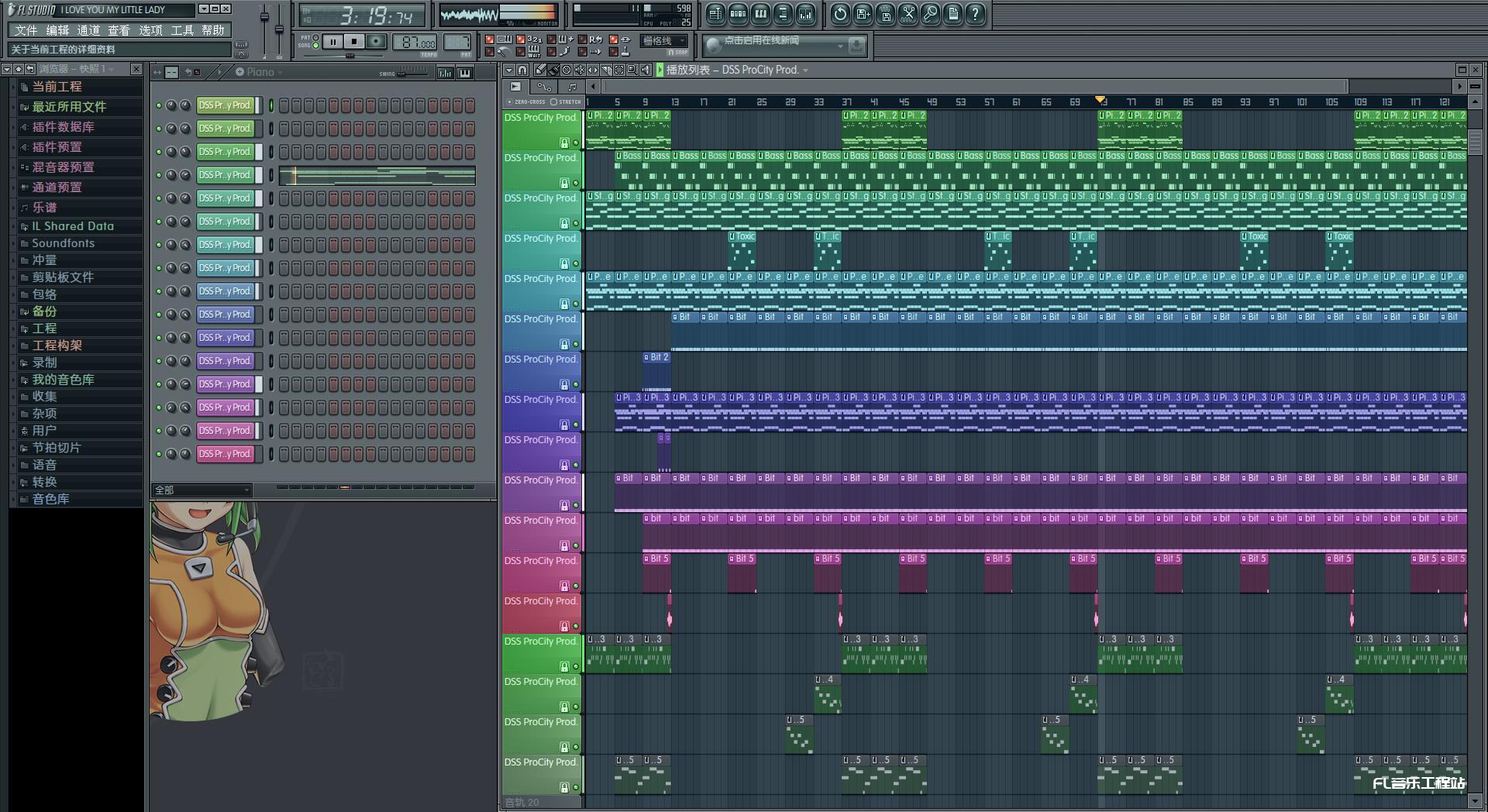Open the graph editor in channel rack
Screen dimensions: 1488x812
pyautogui.click(x=445, y=73)
